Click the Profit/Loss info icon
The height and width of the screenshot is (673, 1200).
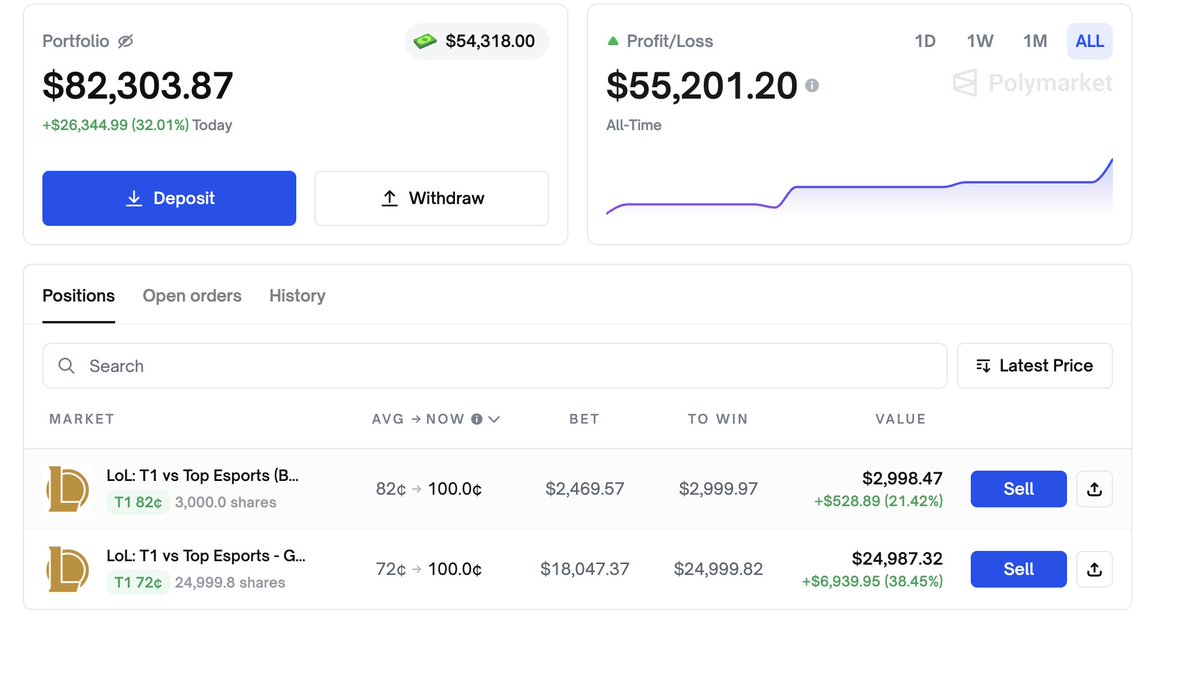tap(812, 86)
